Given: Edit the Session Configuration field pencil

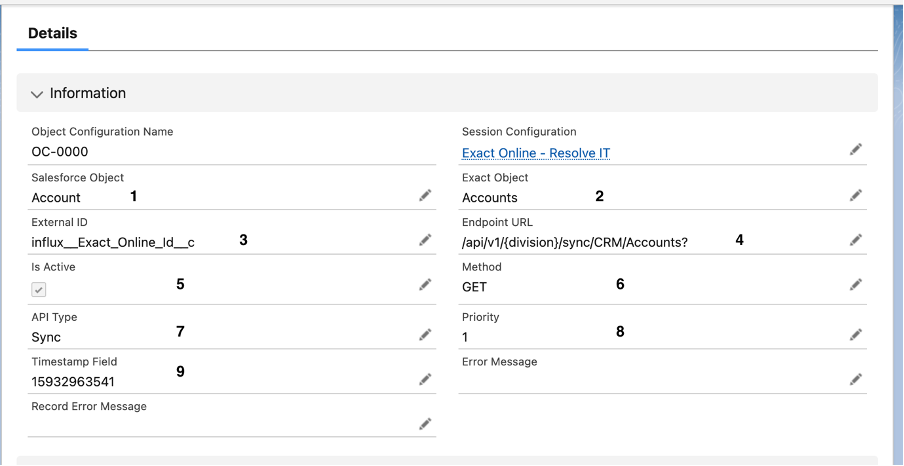Looking at the screenshot, I should point(856,149).
